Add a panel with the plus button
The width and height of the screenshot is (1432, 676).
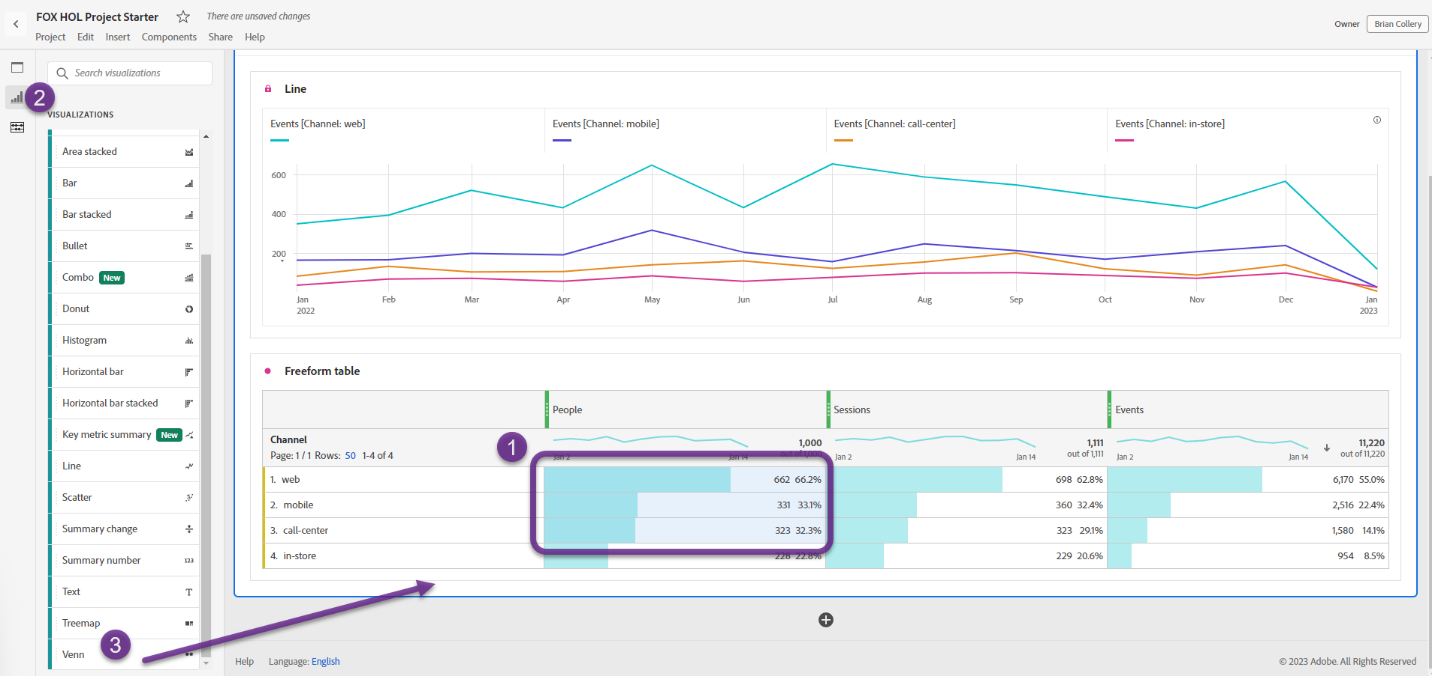826,620
